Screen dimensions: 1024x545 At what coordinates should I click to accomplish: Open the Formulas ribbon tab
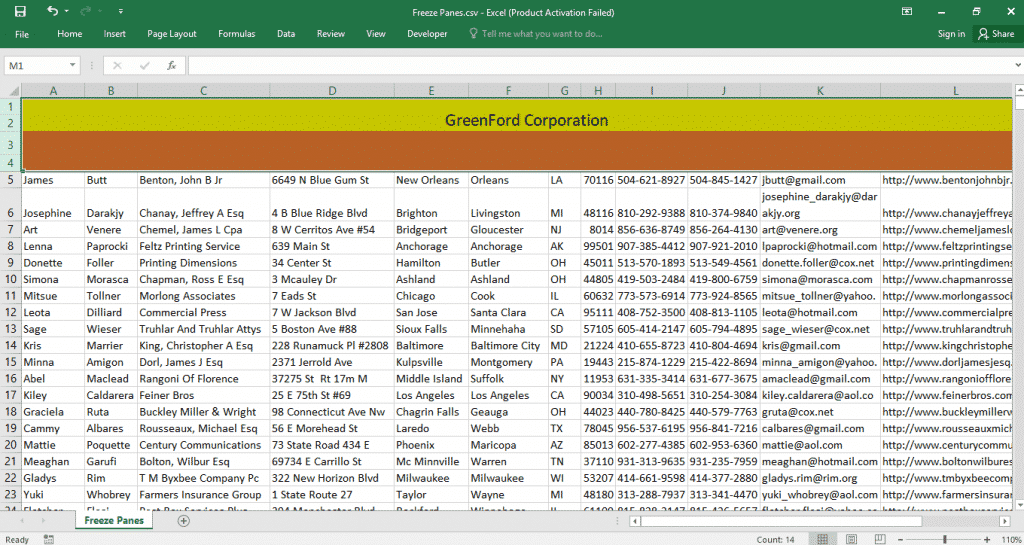point(236,34)
